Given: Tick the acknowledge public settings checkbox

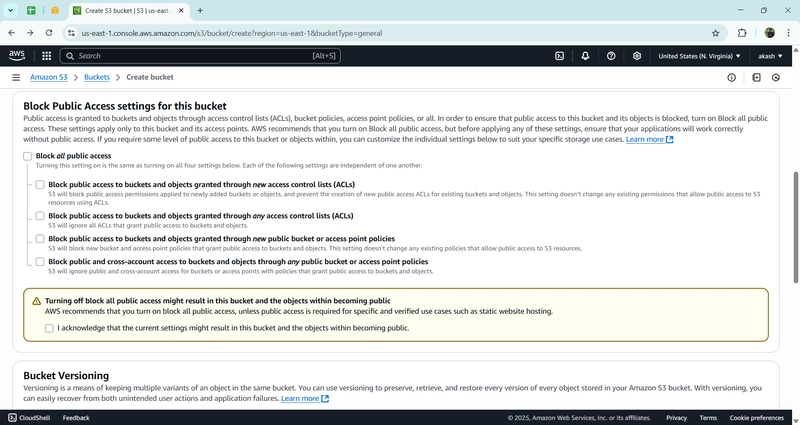Looking at the screenshot, I should pyautogui.click(x=49, y=328).
